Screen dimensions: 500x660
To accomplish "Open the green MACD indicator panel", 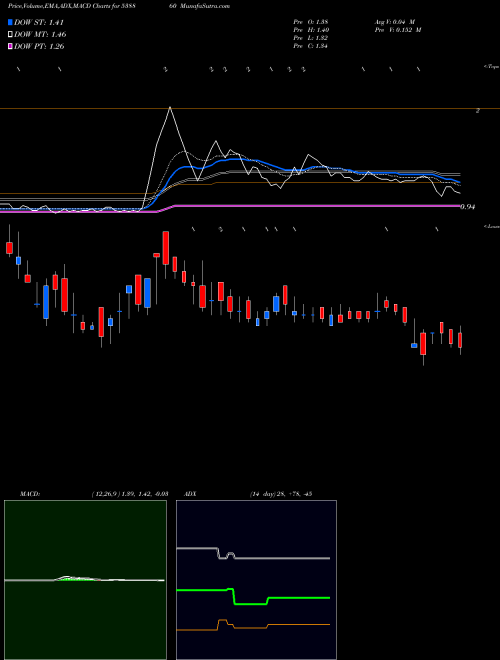I will [x=85, y=580].
